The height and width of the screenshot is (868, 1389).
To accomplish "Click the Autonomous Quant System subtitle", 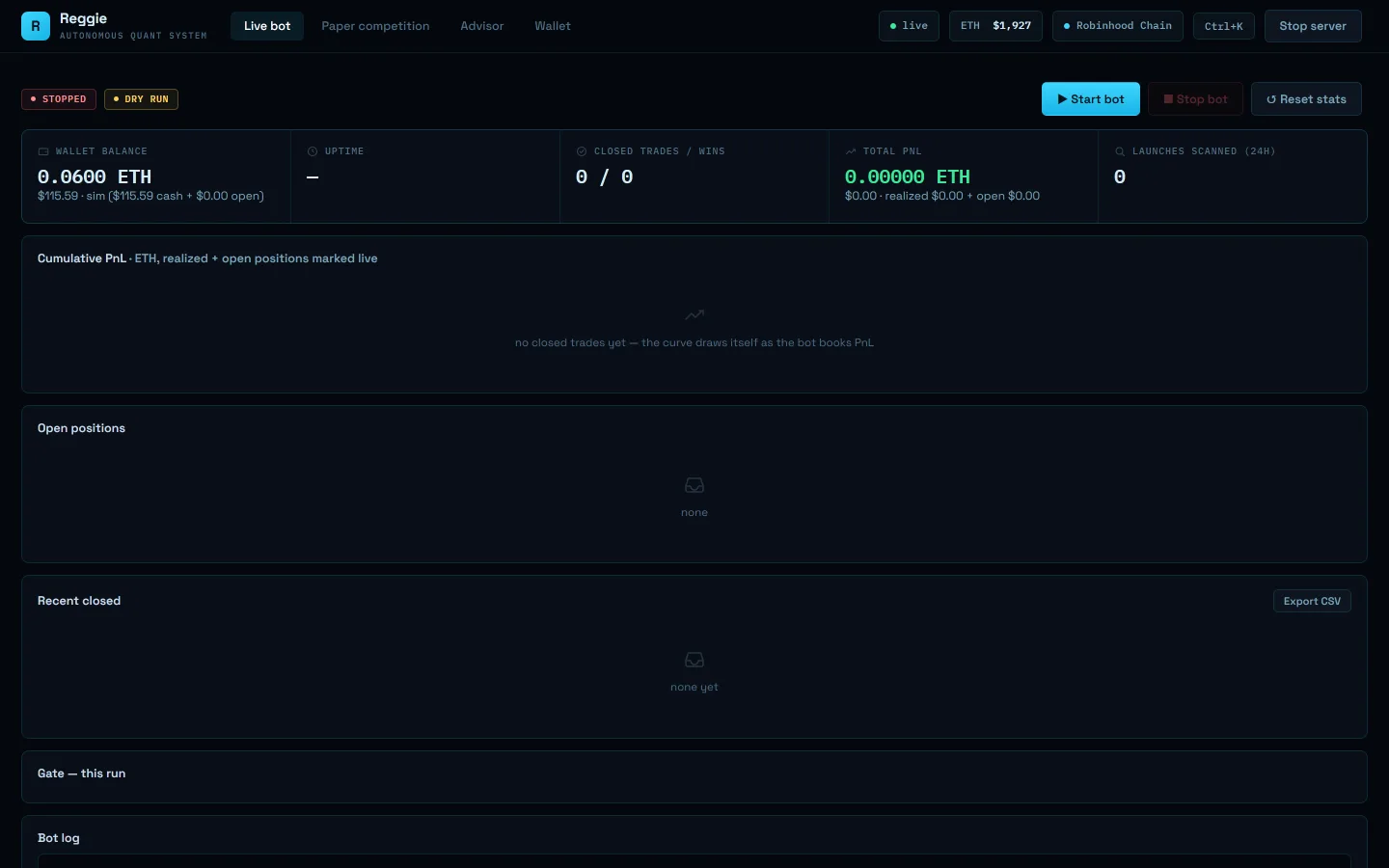I will [x=133, y=36].
